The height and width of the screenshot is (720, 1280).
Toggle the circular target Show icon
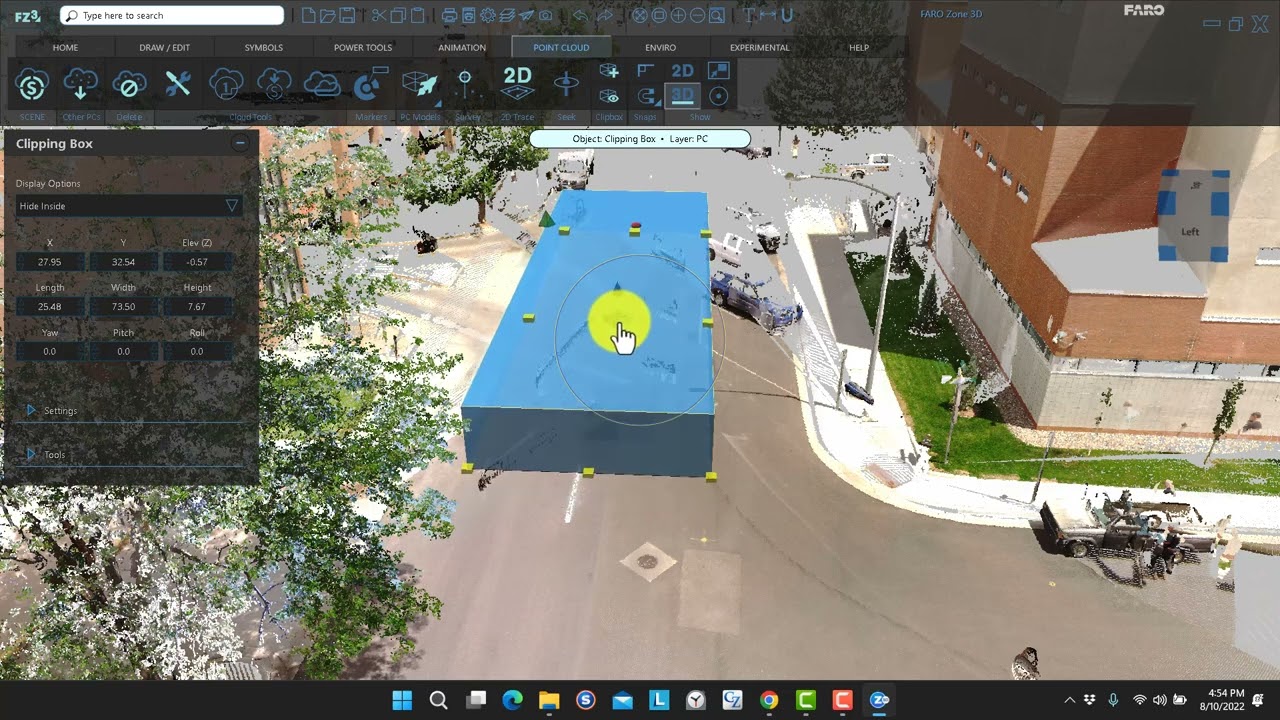click(718, 96)
